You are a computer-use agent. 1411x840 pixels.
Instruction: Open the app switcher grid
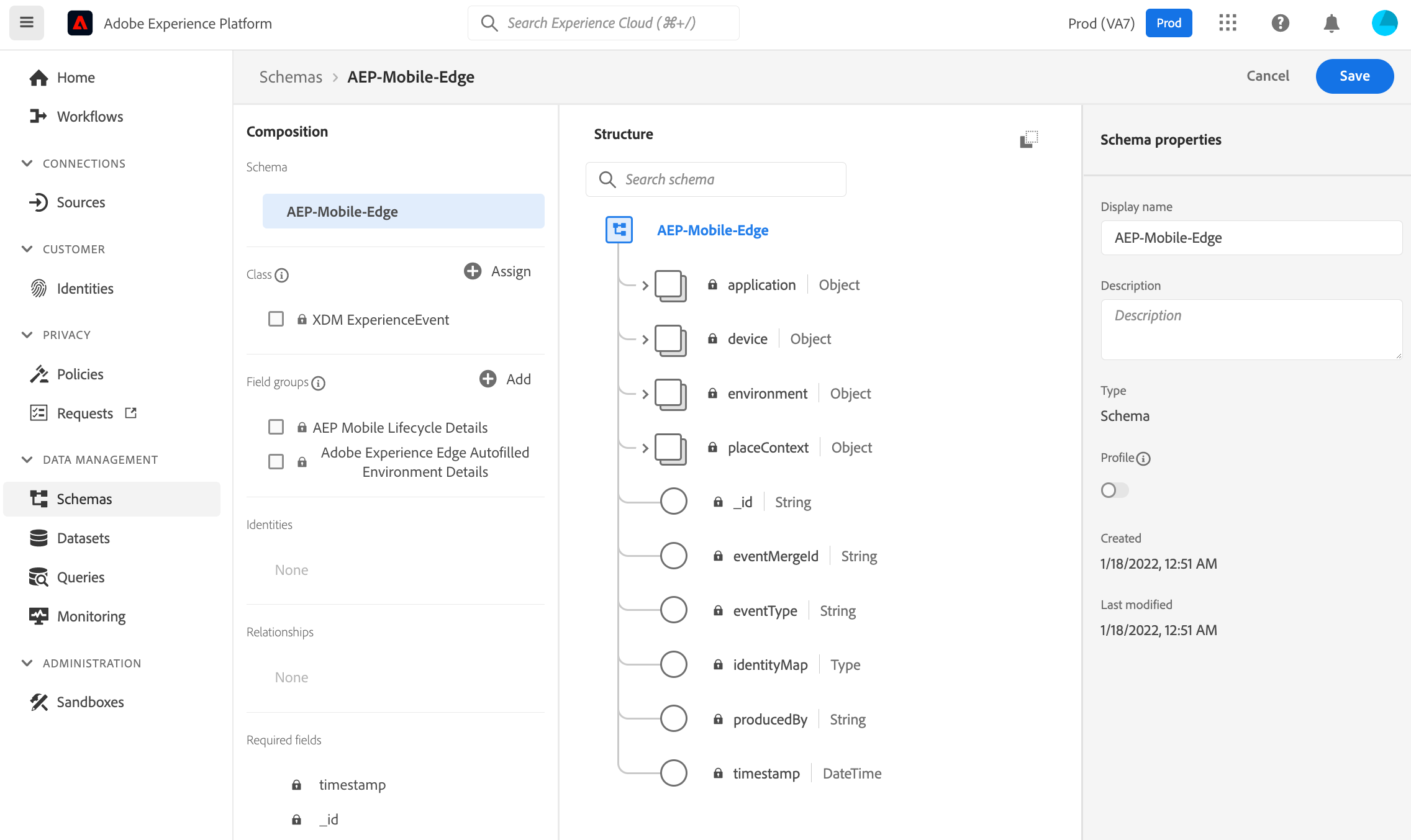[x=1227, y=23]
